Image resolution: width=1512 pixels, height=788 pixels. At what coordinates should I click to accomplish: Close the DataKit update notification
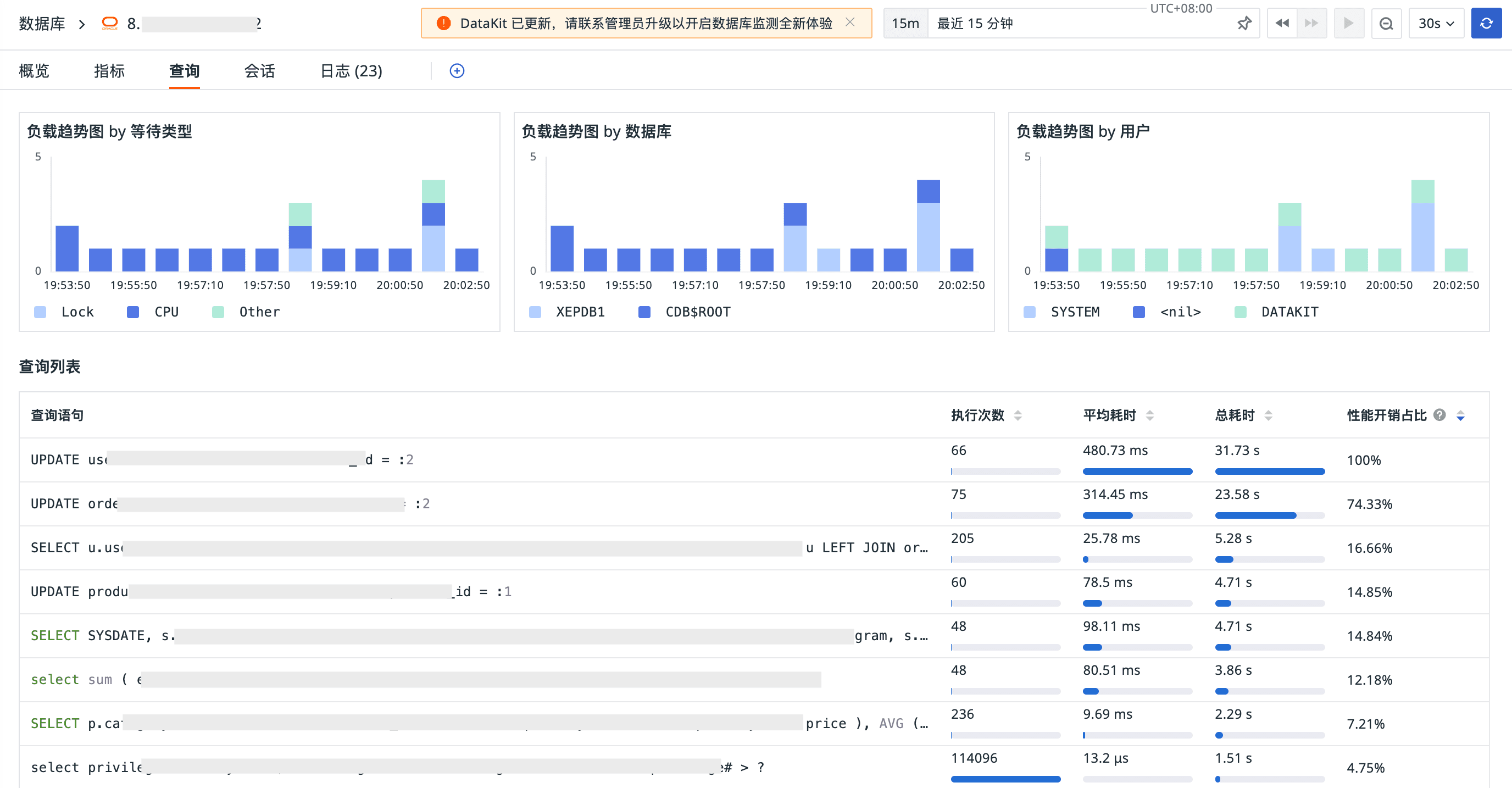[x=849, y=23]
